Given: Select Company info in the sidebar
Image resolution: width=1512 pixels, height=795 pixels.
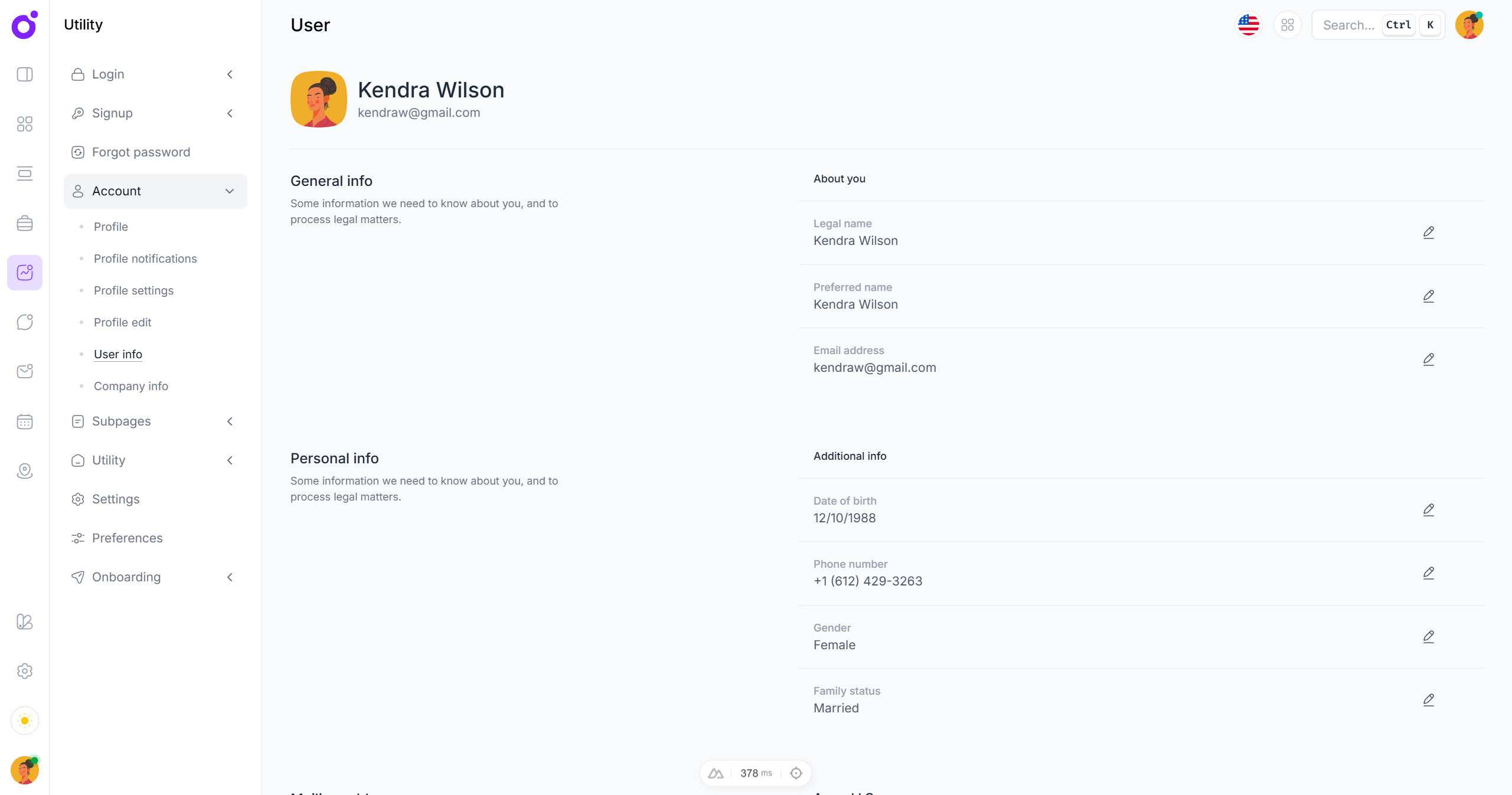Looking at the screenshot, I should [131, 386].
